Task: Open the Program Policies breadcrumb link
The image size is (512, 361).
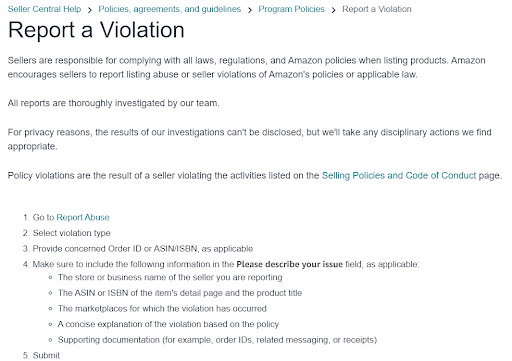Action: coord(291,9)
